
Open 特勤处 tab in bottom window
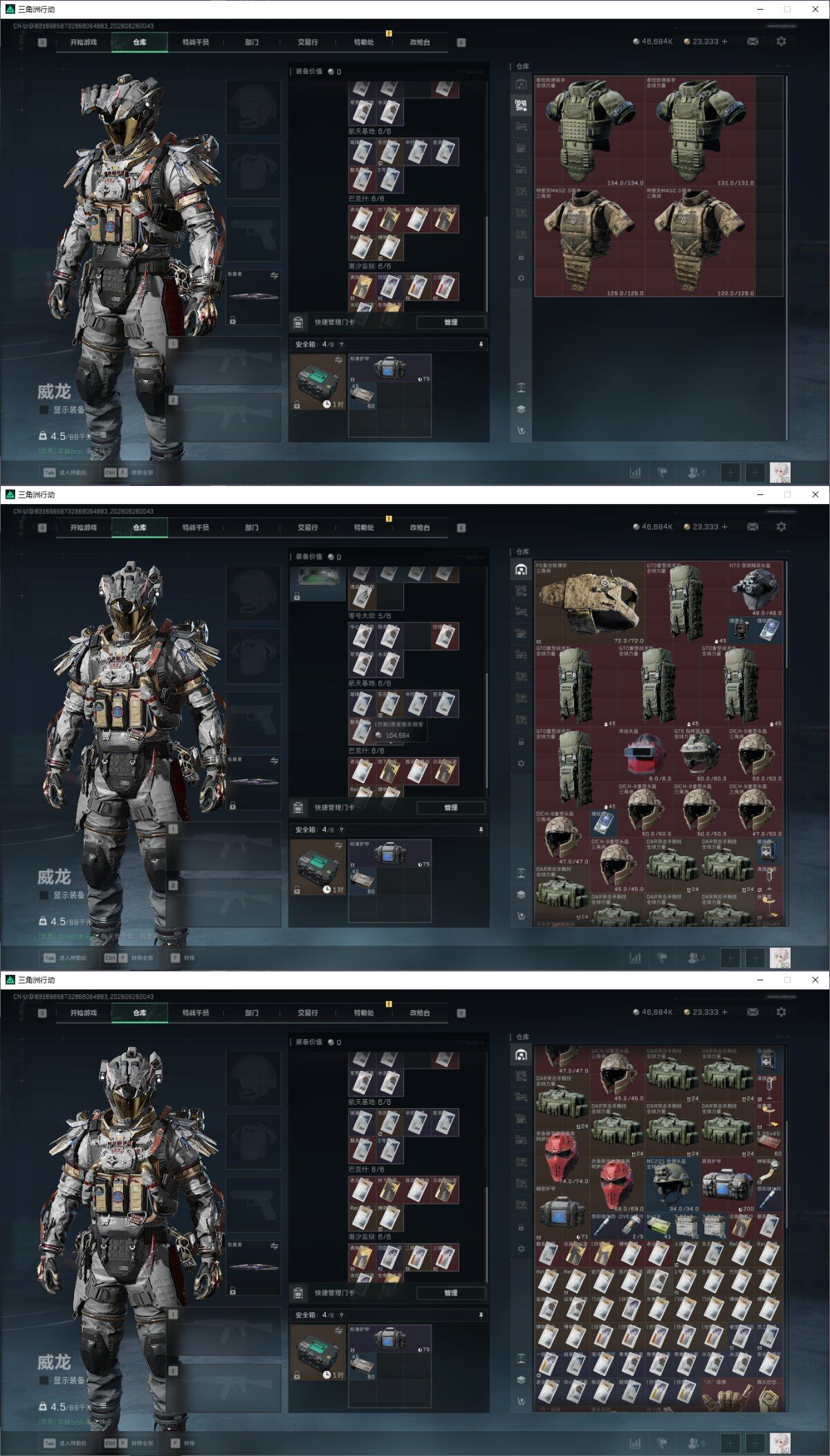click(x=364, y=1013)
